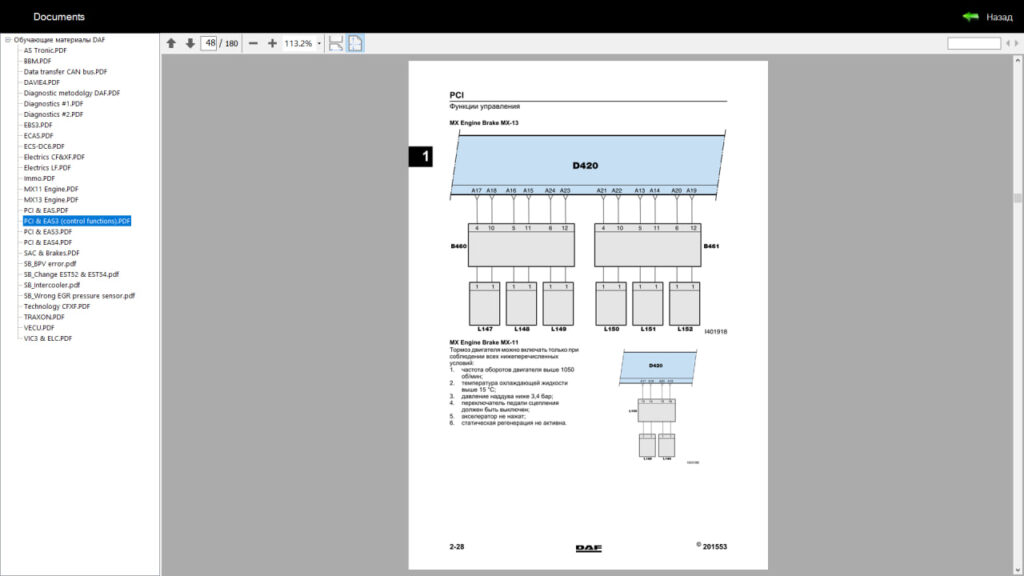The height and width of the screenshot is (576, 1024).
Task: Open Electrics CF&XF.PDF
Action: pos(54,157)
